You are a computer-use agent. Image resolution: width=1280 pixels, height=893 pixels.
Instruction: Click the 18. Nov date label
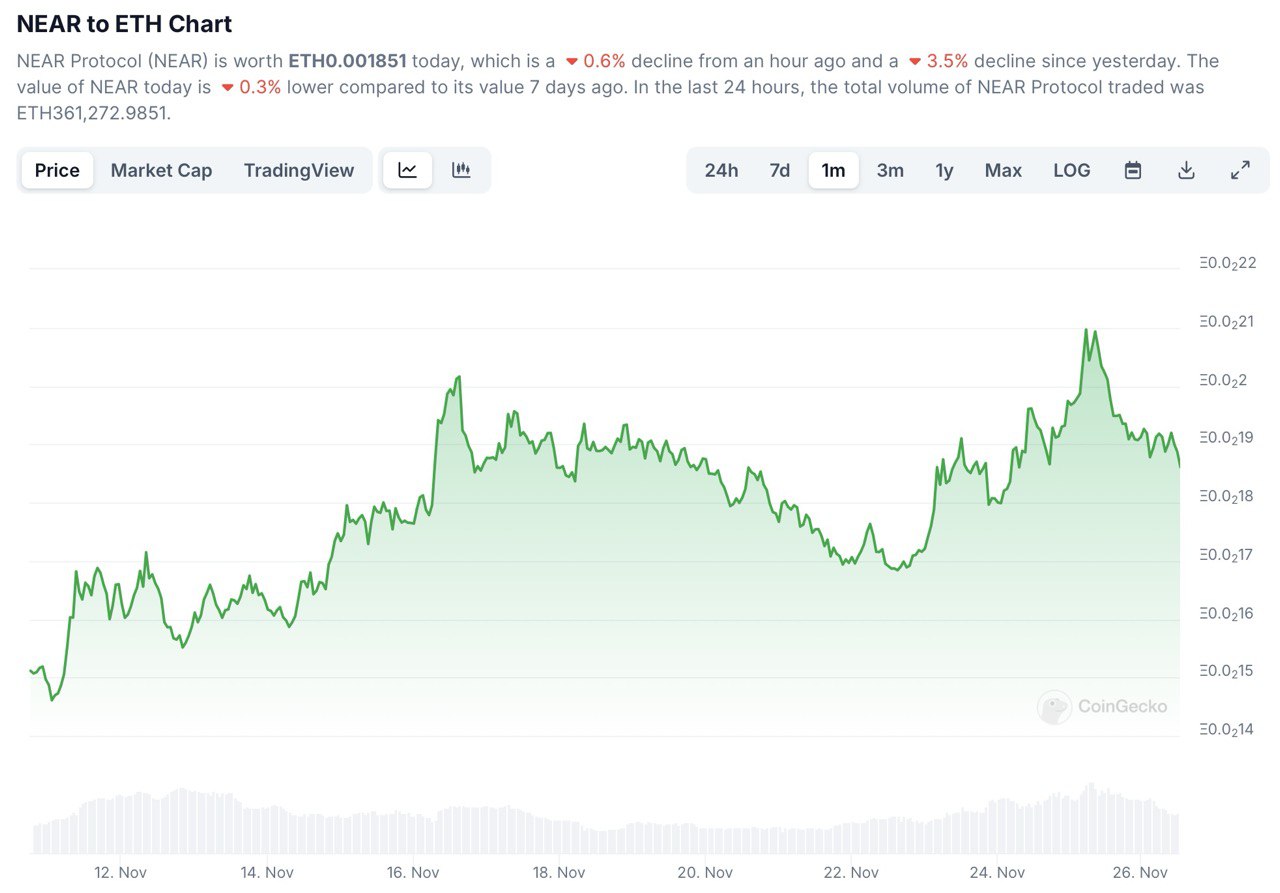[x=559, y=872]
